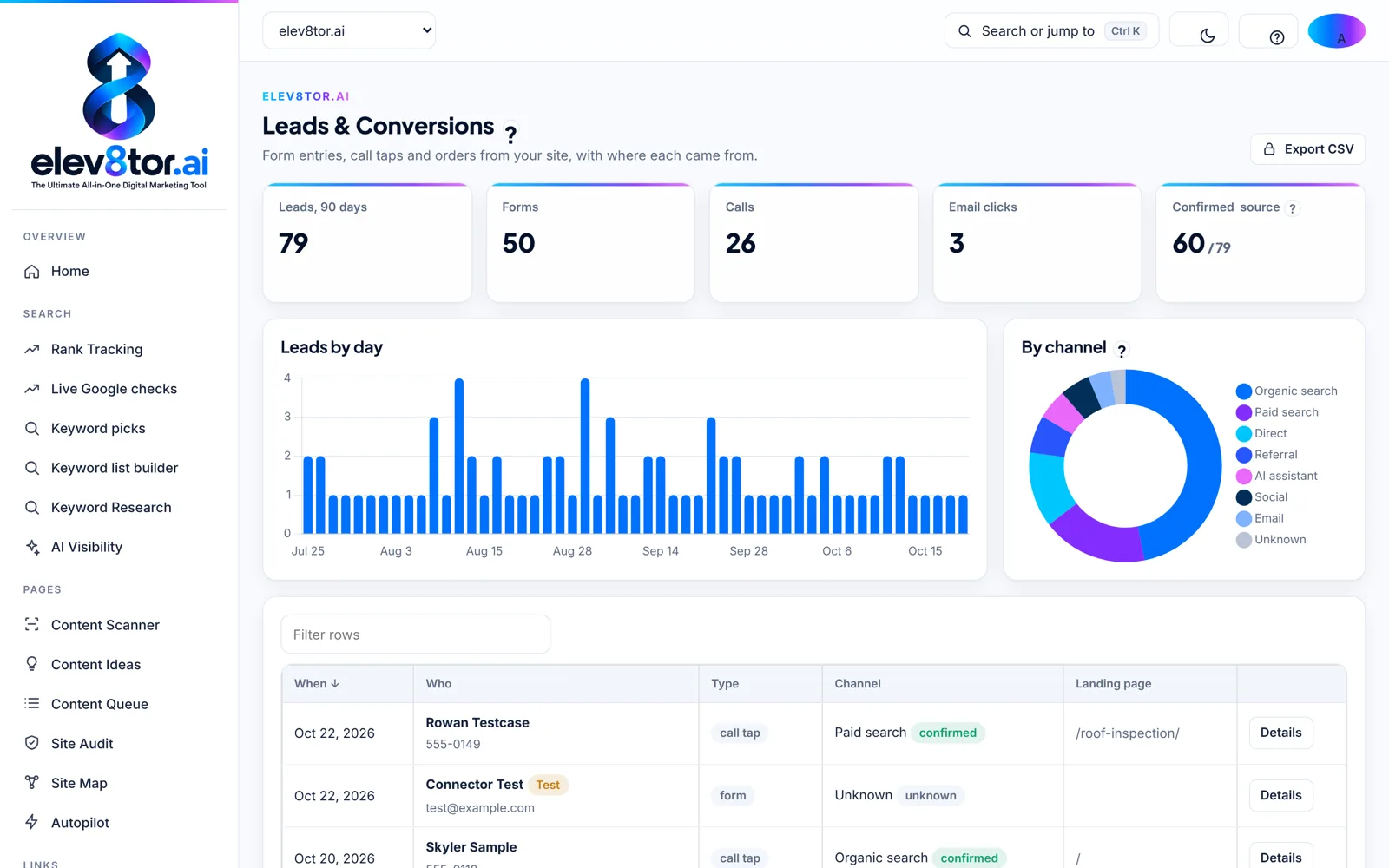Show Confirmed source help tooltip
Screen dimensions: 1389x868
[x=1293, y=208]
